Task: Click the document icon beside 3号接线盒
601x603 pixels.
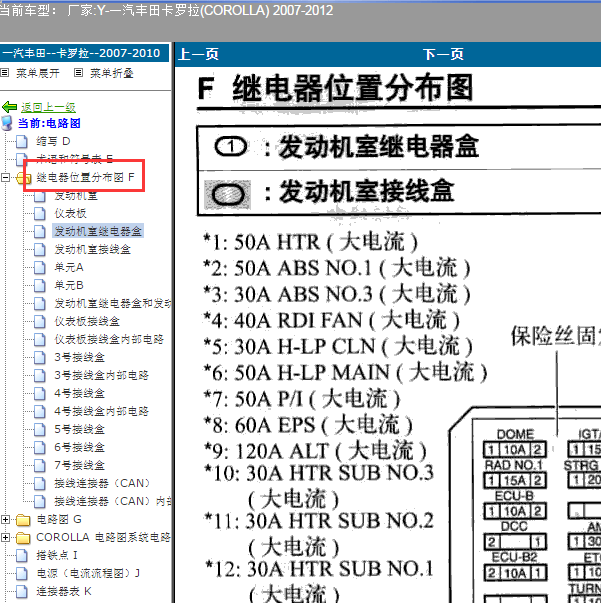Action: [x=40, y=357]
